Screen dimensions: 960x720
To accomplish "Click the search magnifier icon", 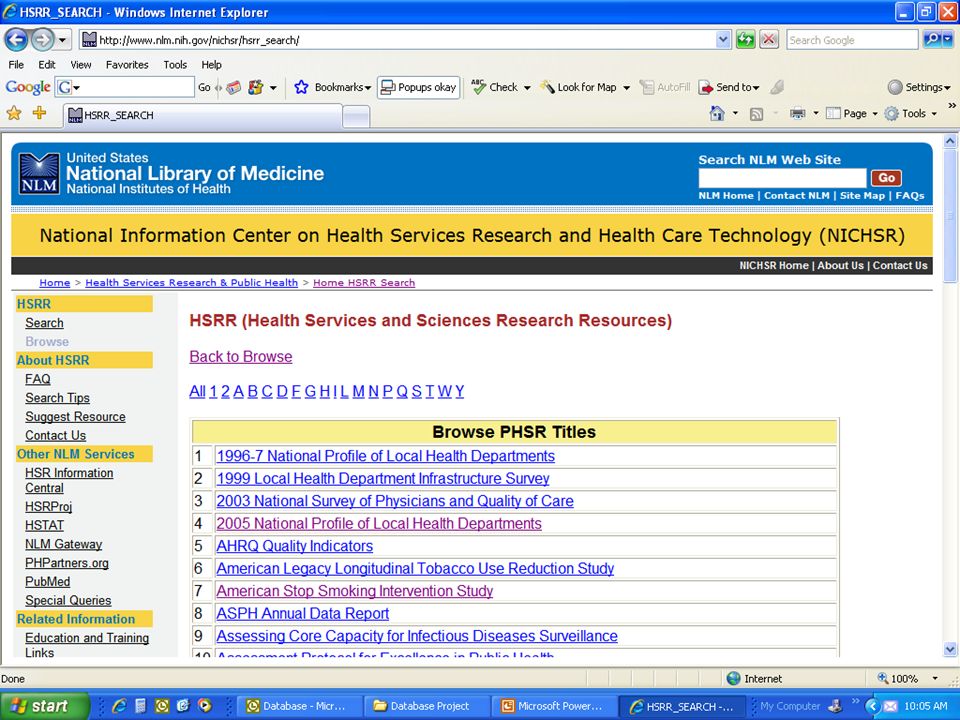I will click(931, 40).
